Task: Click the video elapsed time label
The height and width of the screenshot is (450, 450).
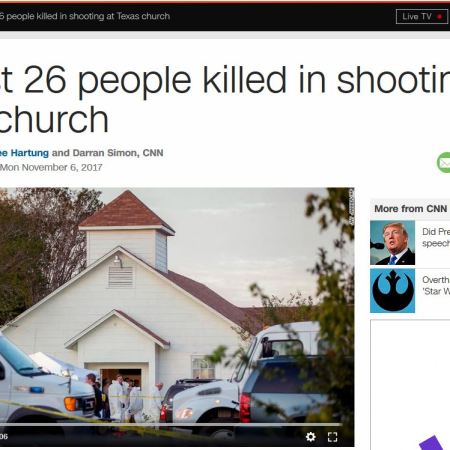Action: (4, 437)
